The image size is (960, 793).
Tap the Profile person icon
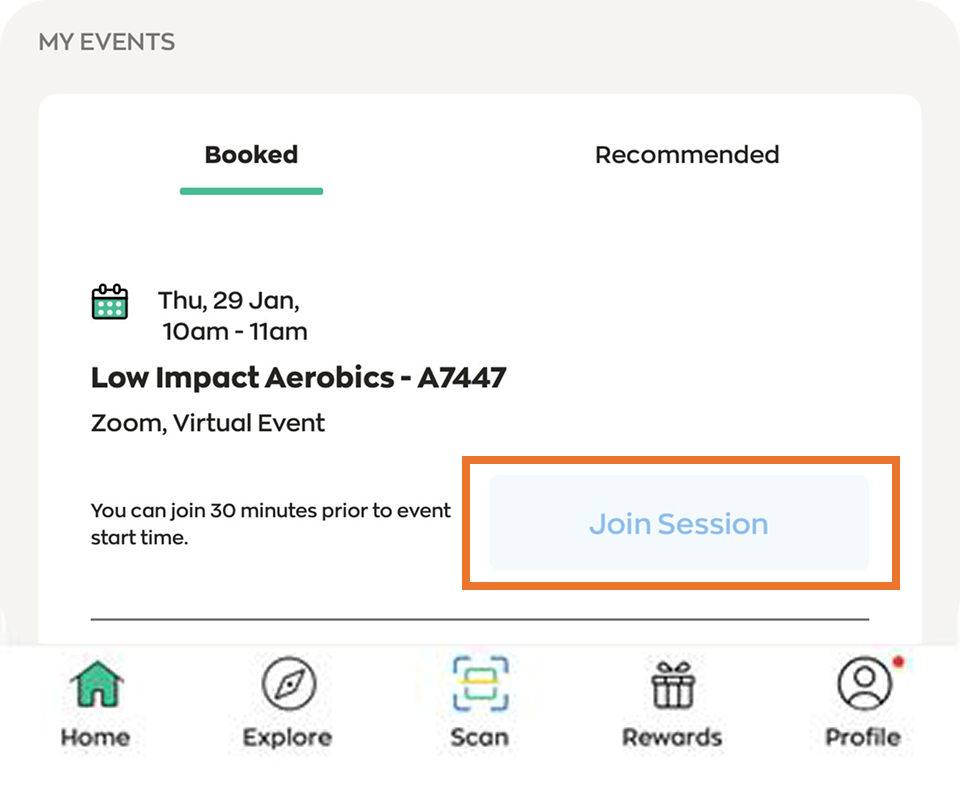[x=862, y=685]
